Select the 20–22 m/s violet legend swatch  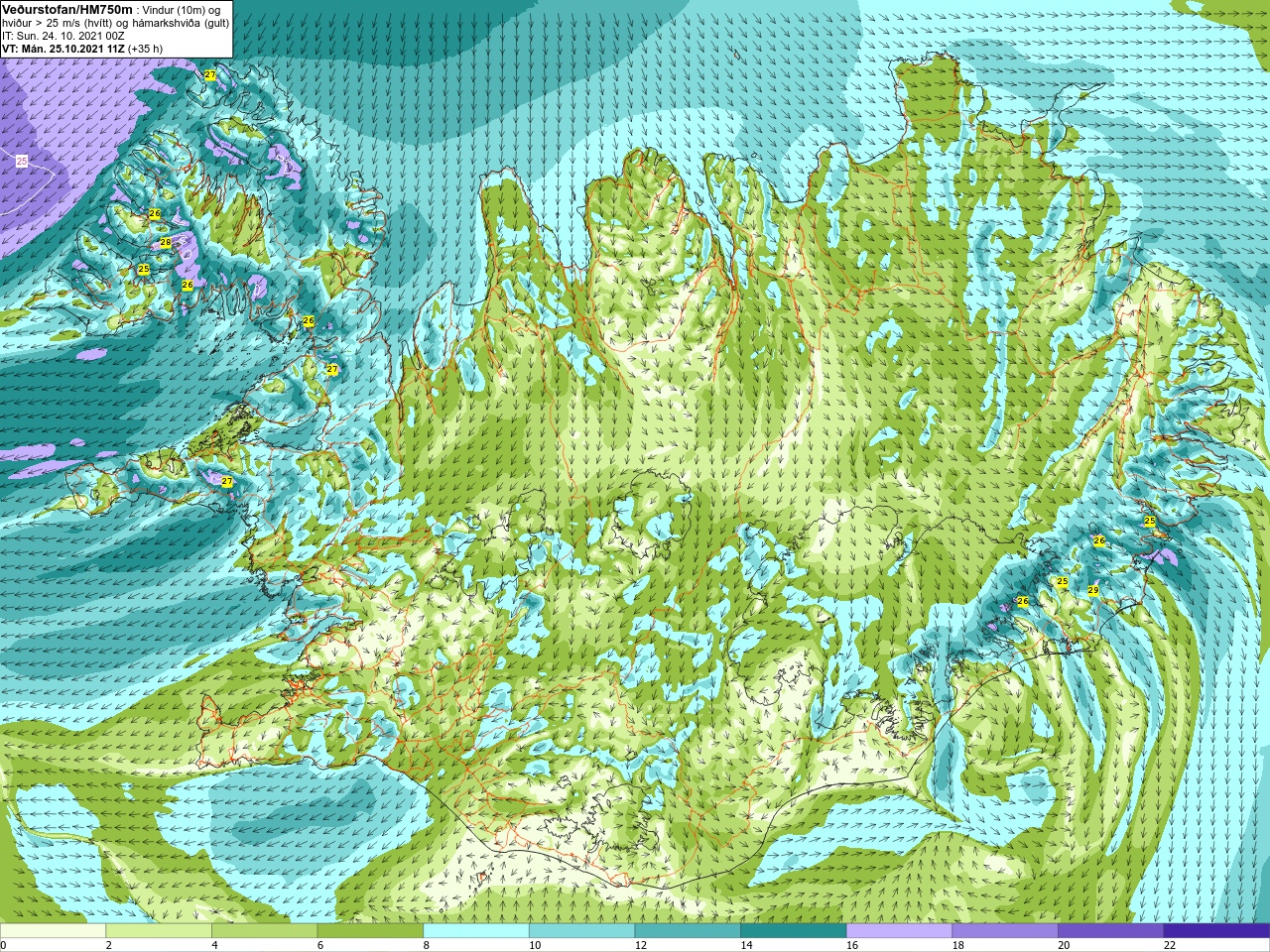(1111, 931)
